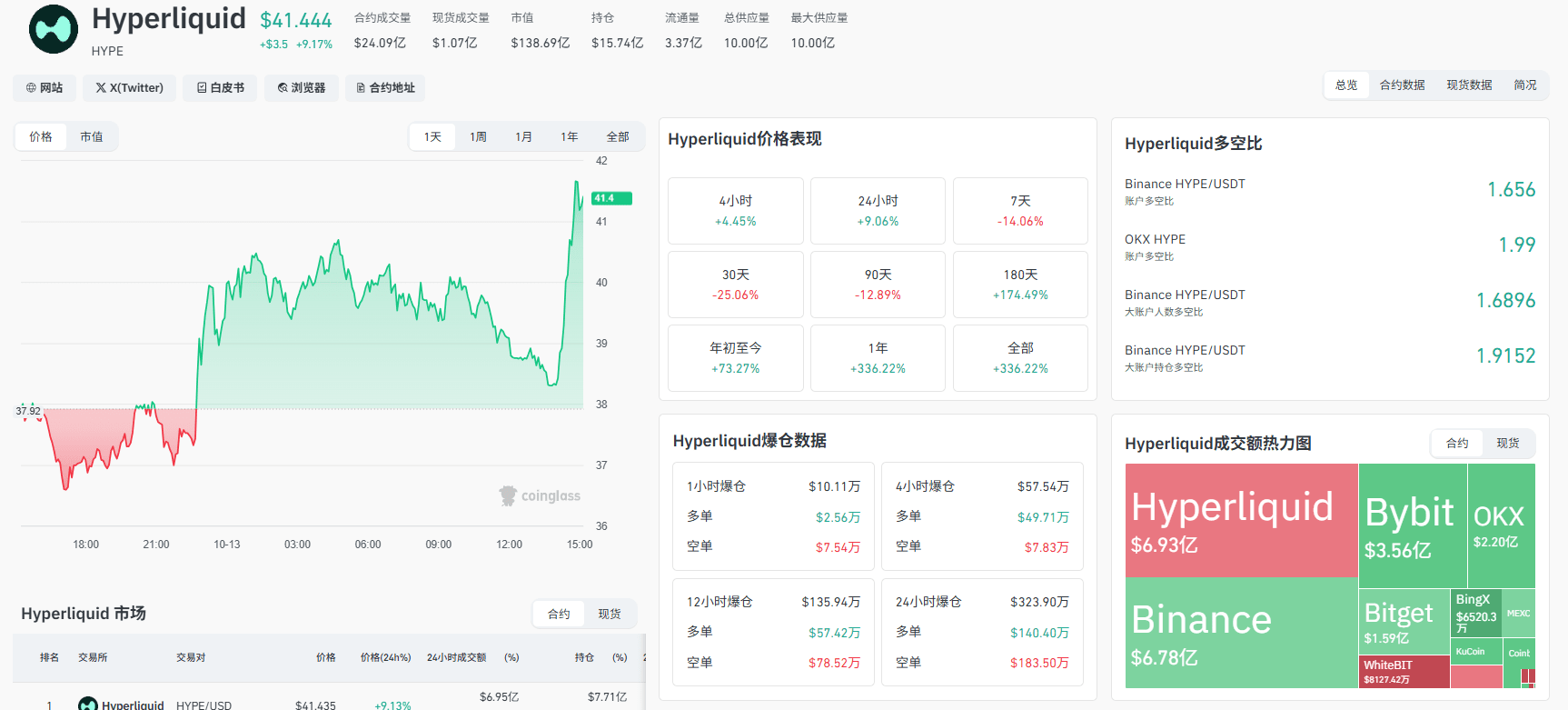Set chart range to 1年
1568x710 pixels.
(x=569, y=137)
